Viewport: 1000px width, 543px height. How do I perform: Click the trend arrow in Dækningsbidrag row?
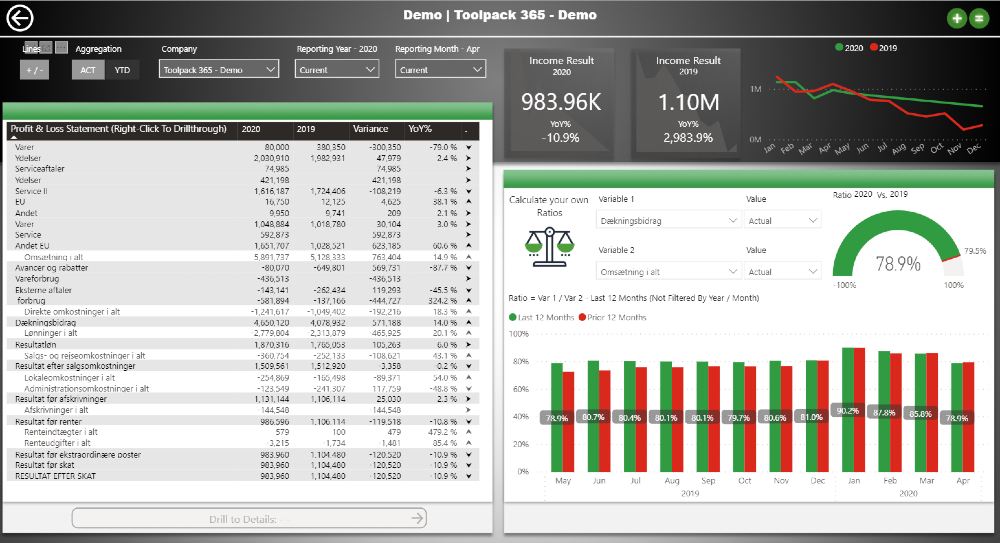467,323
